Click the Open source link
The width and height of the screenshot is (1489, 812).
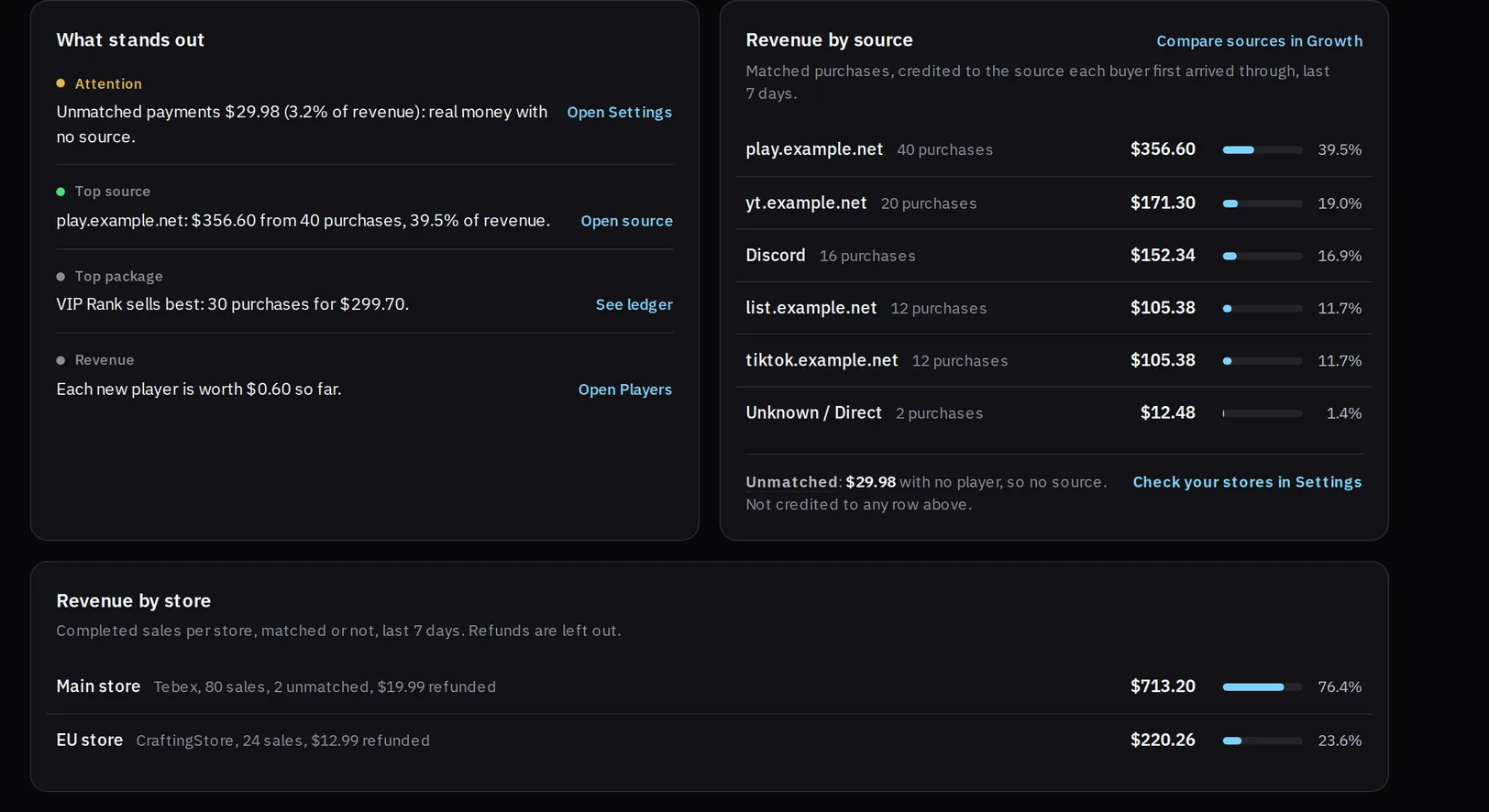(x=626, y=221)
